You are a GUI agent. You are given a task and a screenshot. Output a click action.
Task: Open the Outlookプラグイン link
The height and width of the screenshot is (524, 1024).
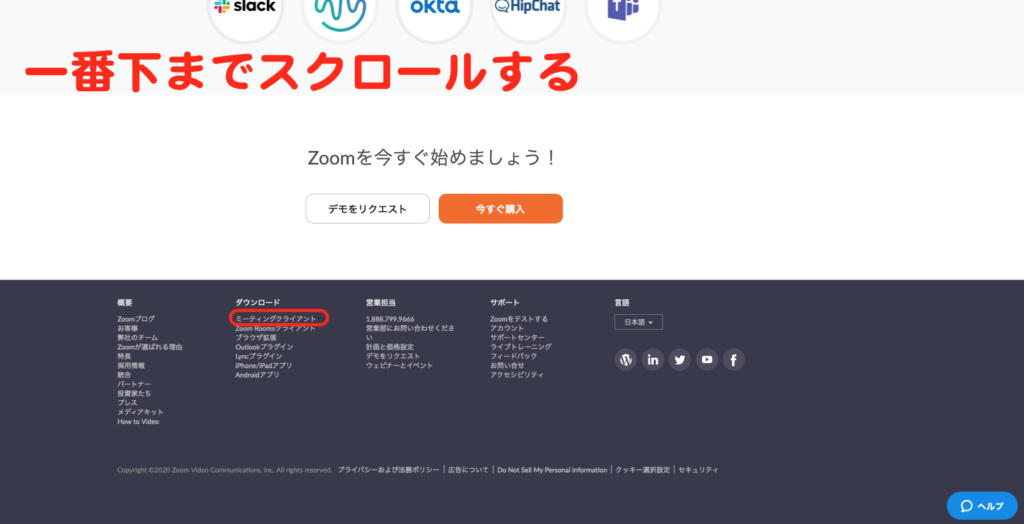264,347
